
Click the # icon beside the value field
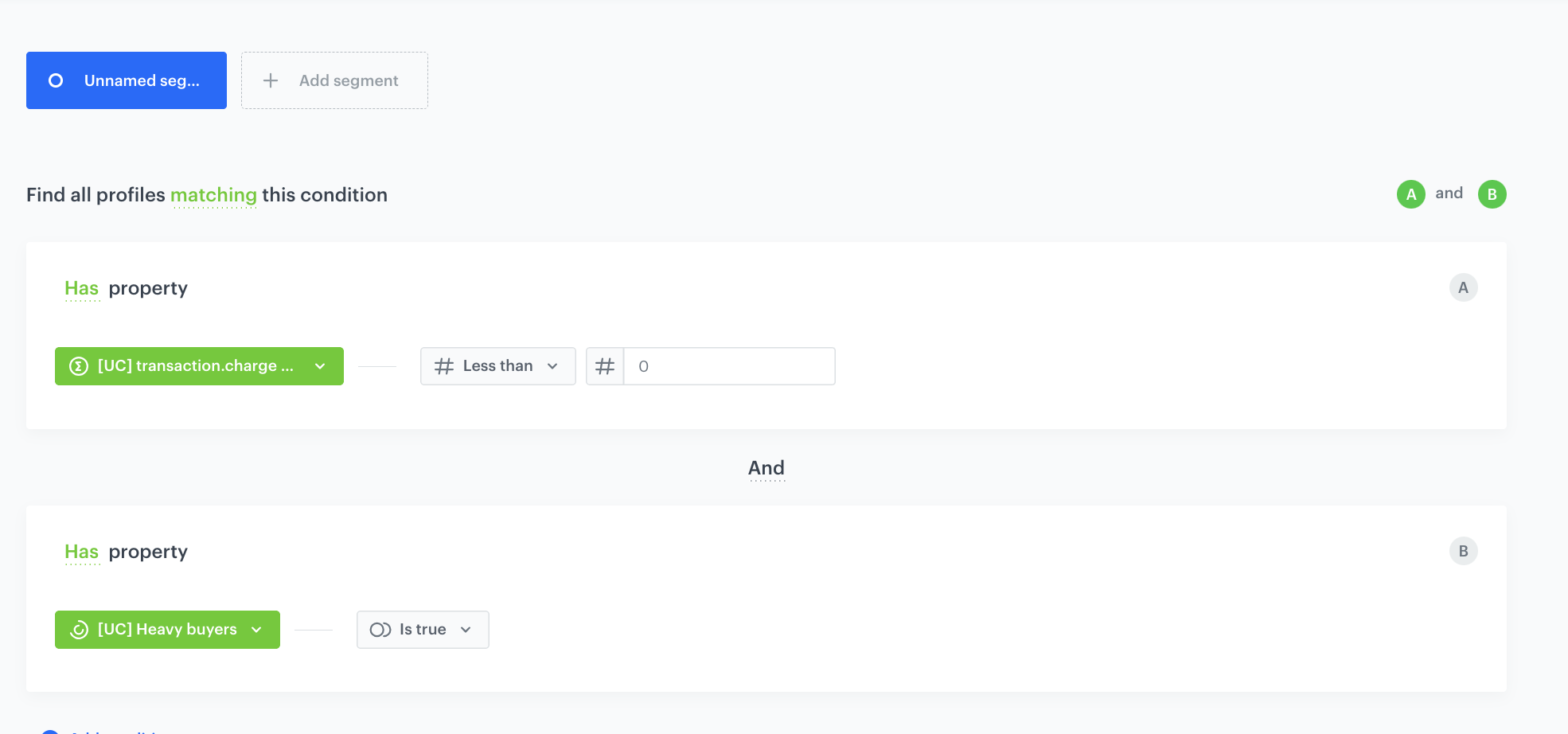pyautogui.click(x=606, y=365)
